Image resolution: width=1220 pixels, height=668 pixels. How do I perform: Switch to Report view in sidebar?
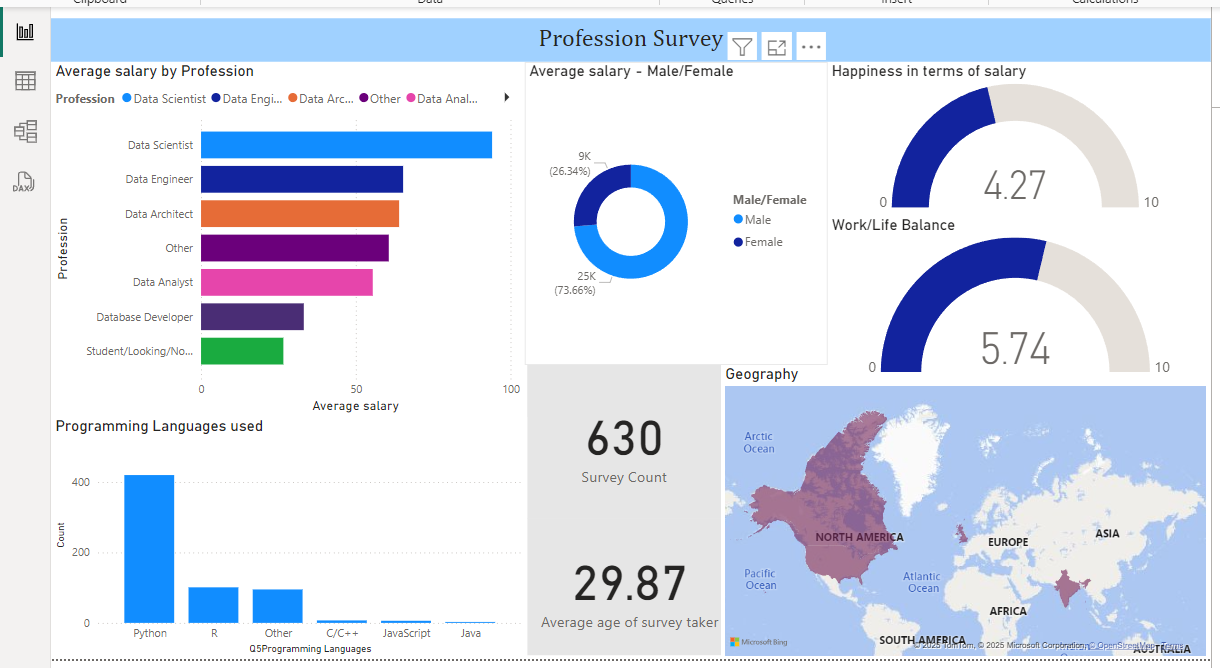point(25,32)
